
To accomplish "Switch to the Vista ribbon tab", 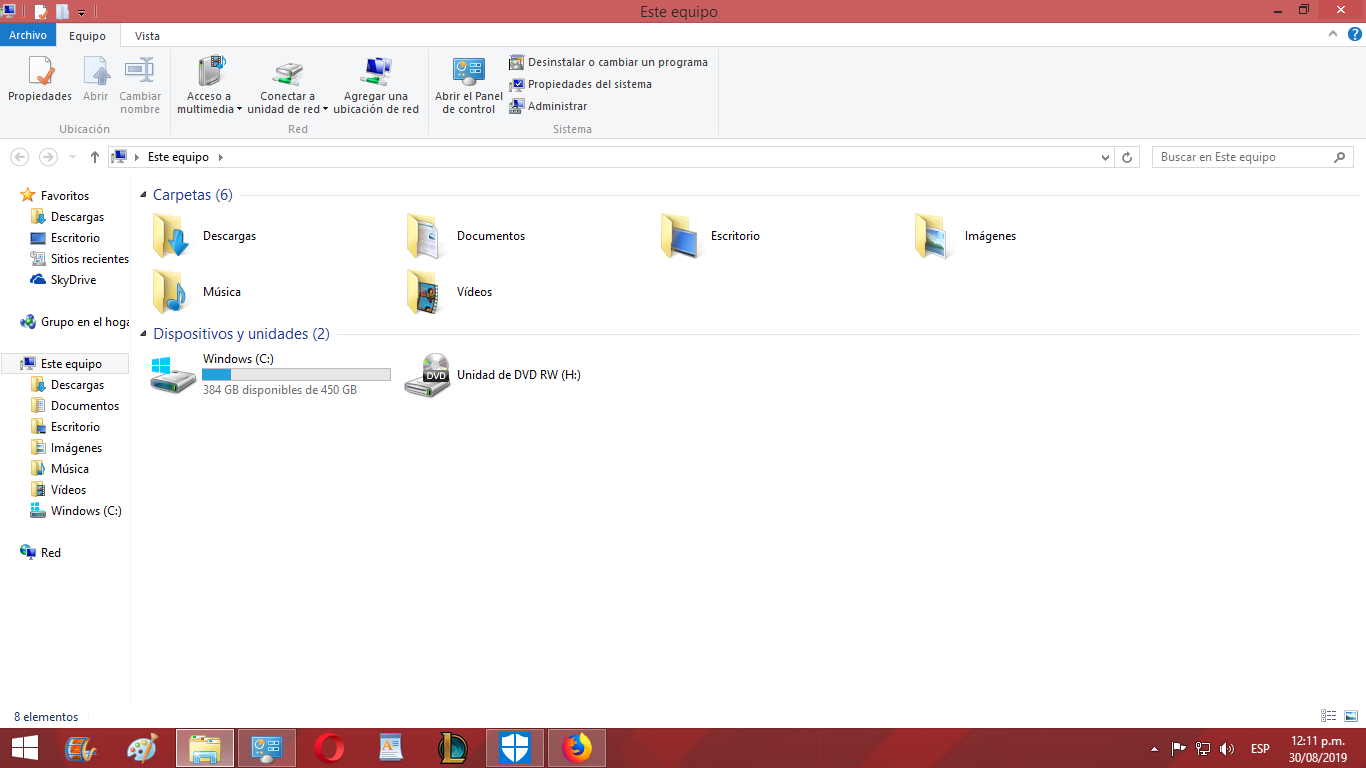I will coord(147,35).
